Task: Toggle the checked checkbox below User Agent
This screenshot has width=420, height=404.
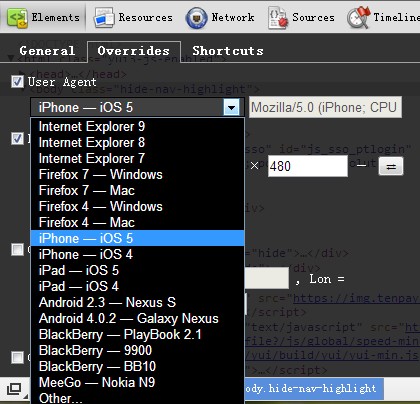Action: coord(17,138)
